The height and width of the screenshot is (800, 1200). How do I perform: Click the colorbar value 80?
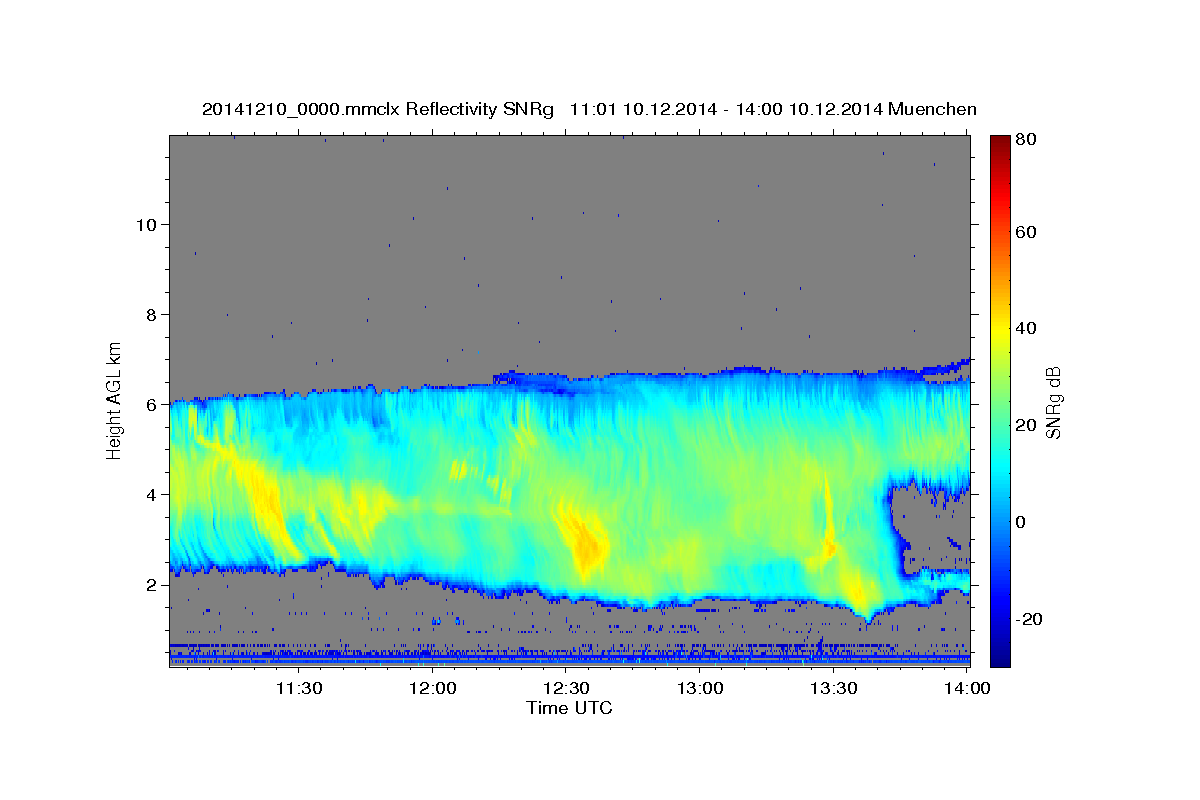(1024, 140)
